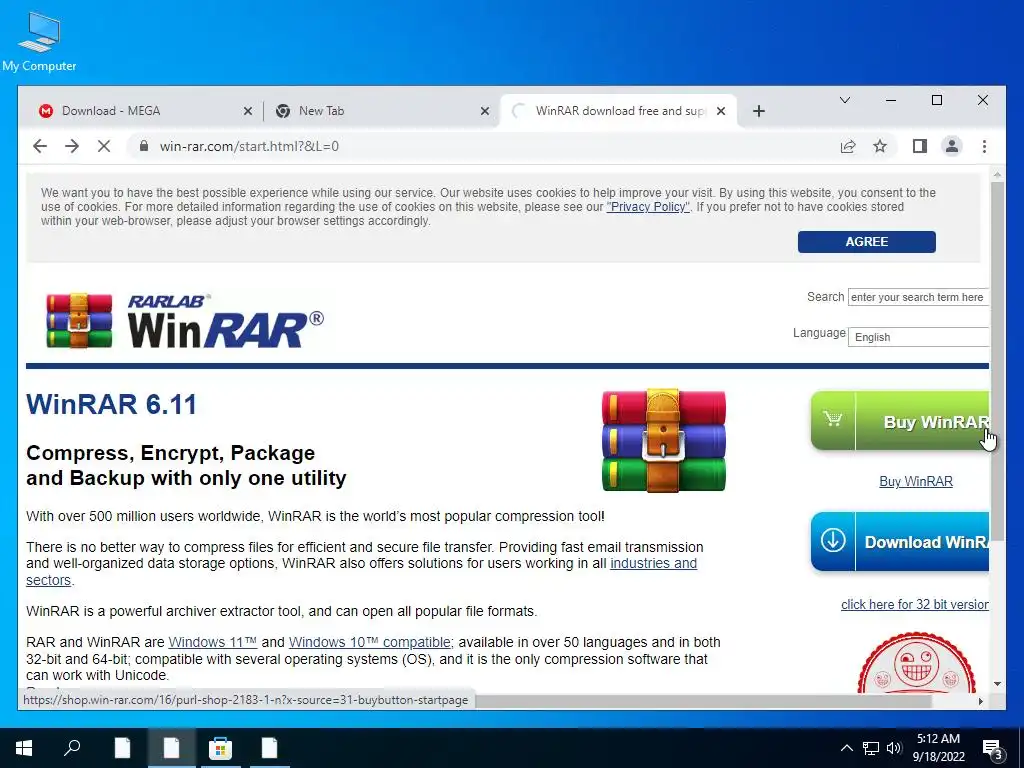Bookmark this page with star
Image resolution: width=1024 pixels, height=768 pixels.
[x=880, y=146]
